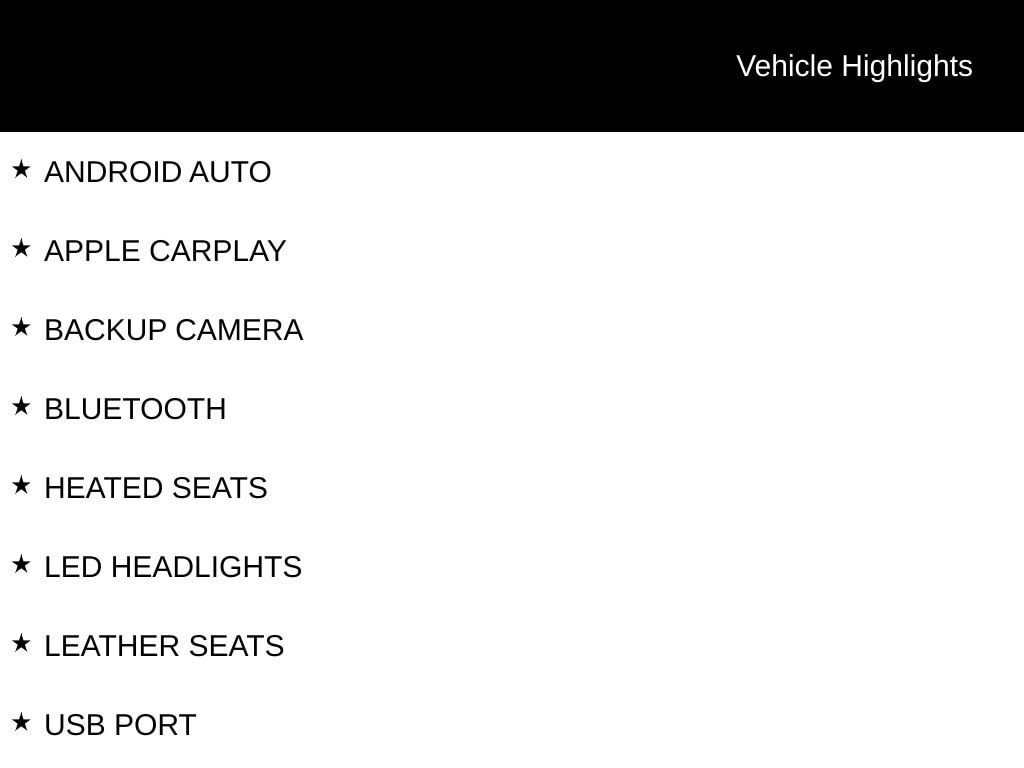Click the star icon beside BACKUP CAMERA
1024x768 pixels.
[x=21, y=327]
